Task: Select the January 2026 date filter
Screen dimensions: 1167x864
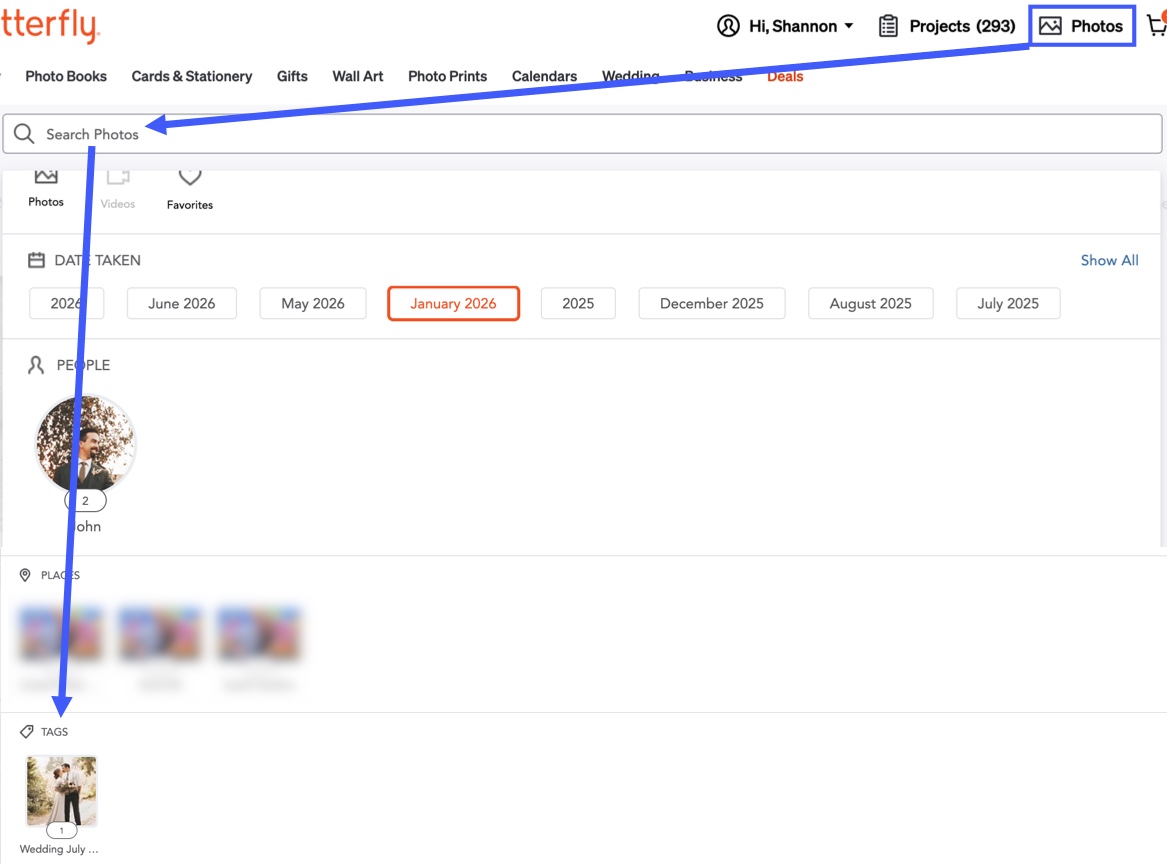Action: pos(453,304)
